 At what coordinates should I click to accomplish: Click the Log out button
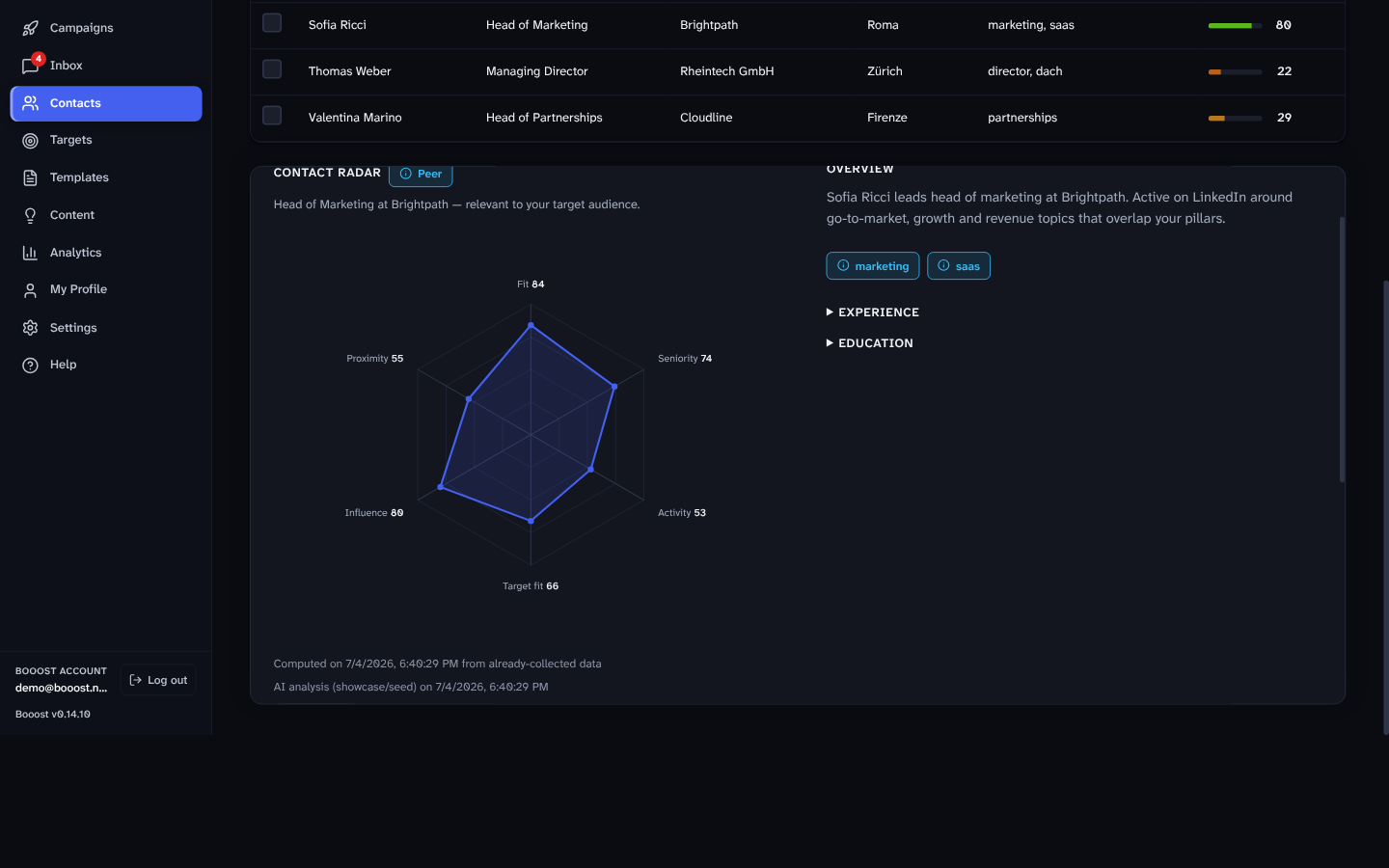(158, 680)
